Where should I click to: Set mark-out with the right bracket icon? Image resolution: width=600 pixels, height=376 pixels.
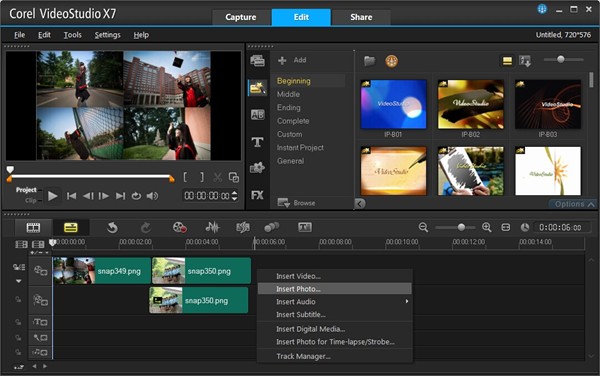coord(202,177)
